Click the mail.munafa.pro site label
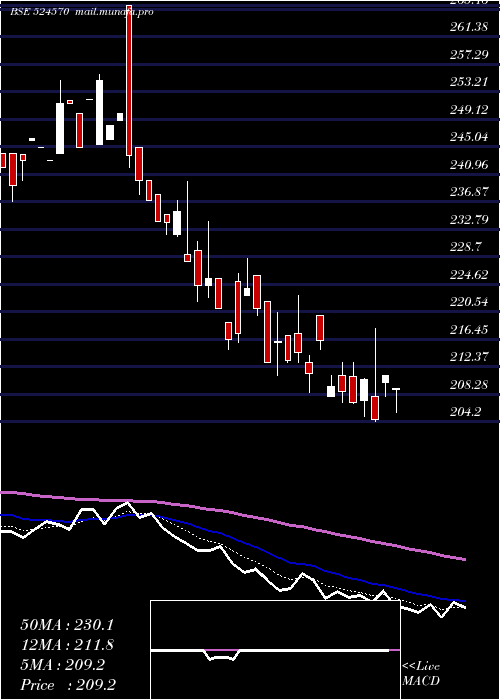The image size is (500, 700). [x=113, y=12]
